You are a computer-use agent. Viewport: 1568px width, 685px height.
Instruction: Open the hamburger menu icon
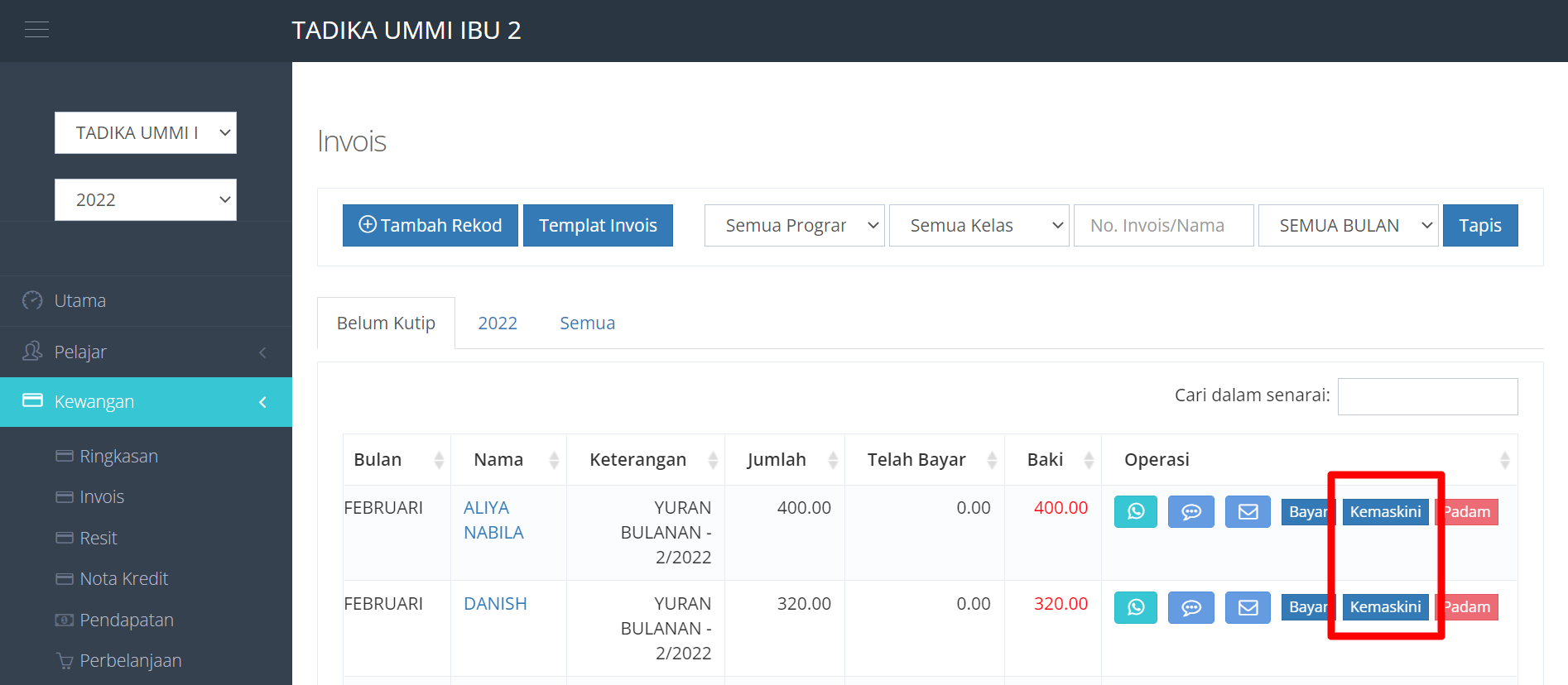36,31
